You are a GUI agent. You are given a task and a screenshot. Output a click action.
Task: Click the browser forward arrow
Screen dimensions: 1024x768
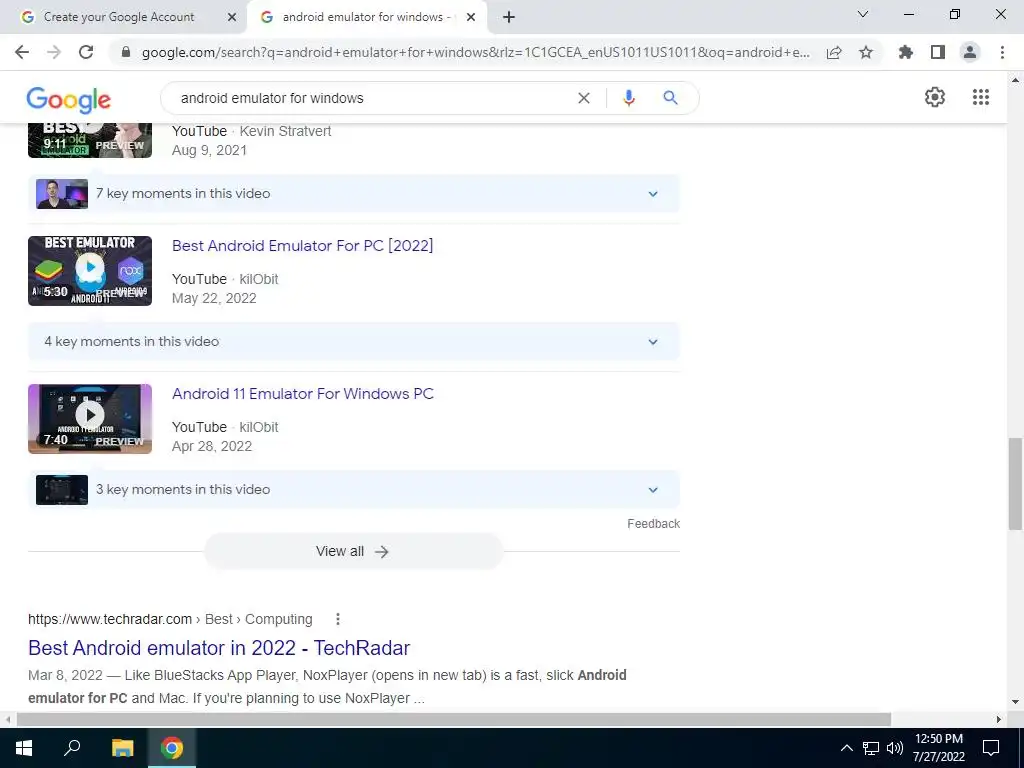click(x=54, y=52)
